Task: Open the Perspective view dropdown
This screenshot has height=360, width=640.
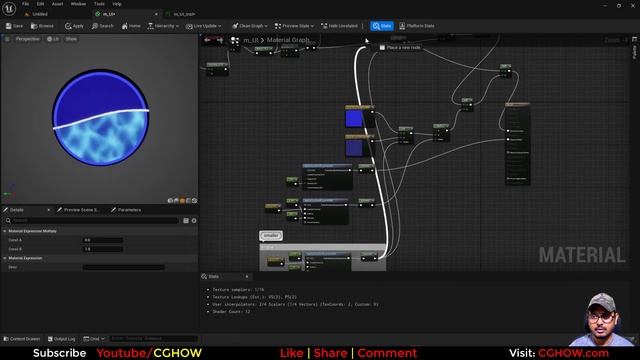Action: (27, 39)
